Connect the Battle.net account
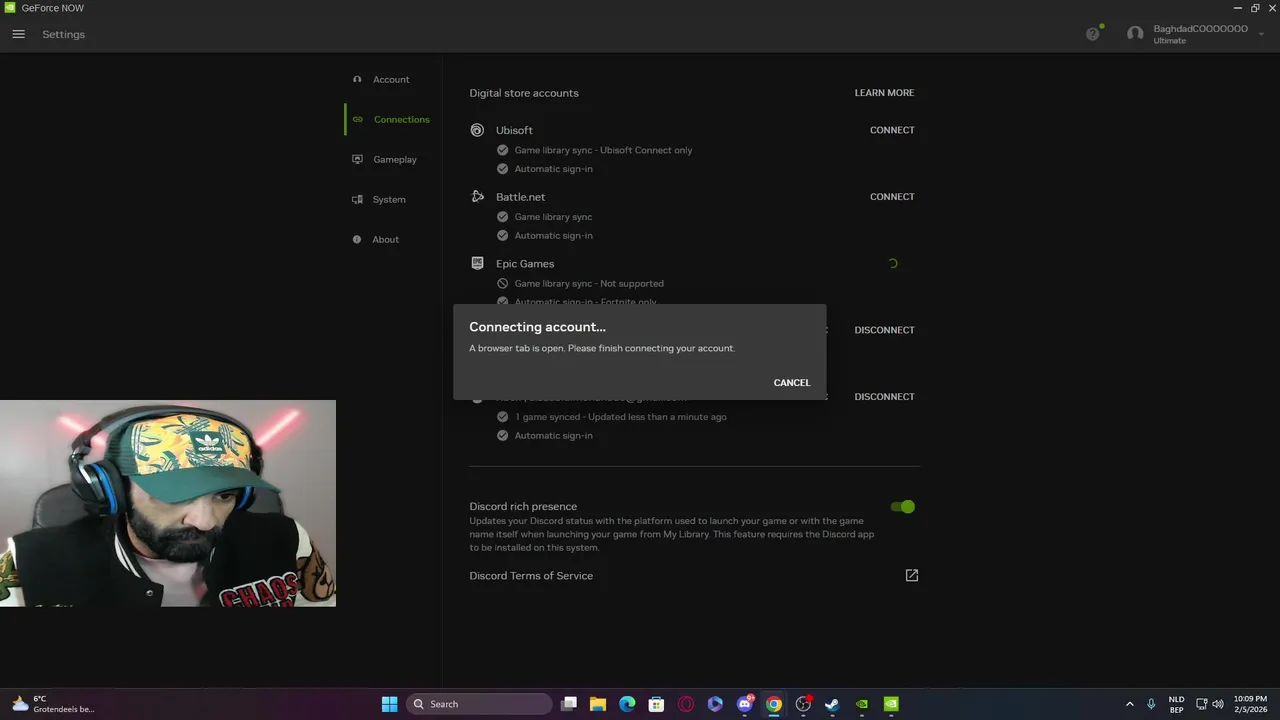Image resolution: width=1280 pixels, height=720 pixels. pos(892,197)
